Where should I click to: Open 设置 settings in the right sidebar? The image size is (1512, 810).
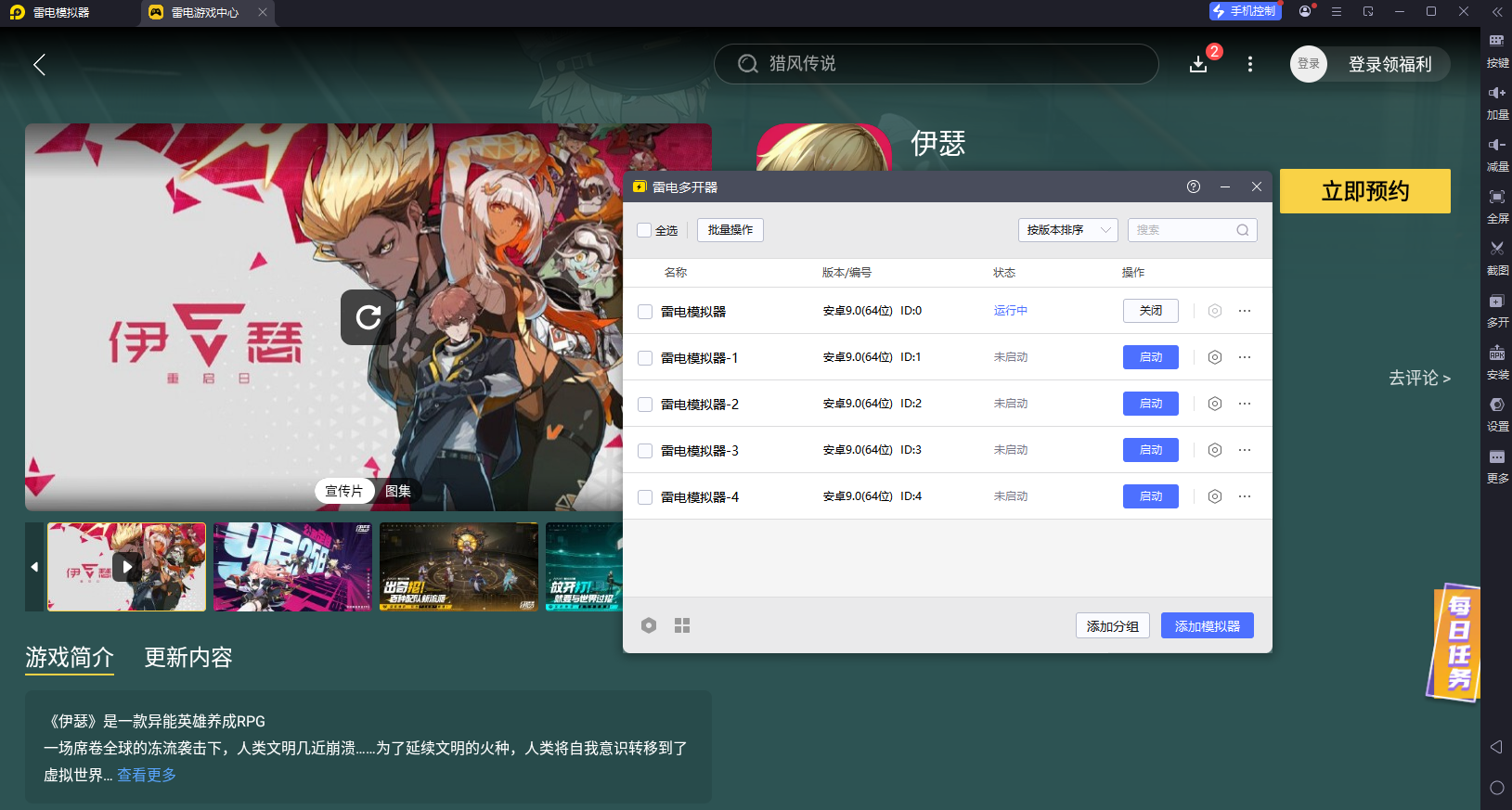point(1497,415)
